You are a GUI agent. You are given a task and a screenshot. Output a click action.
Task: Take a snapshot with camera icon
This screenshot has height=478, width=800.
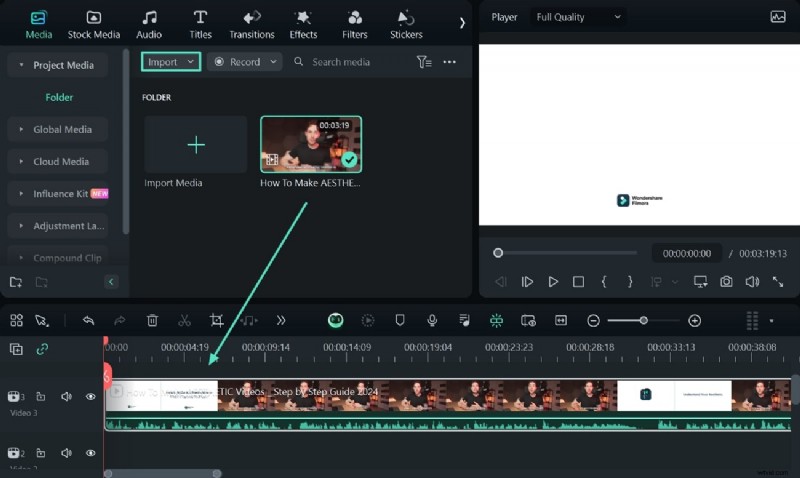point(726,282)
